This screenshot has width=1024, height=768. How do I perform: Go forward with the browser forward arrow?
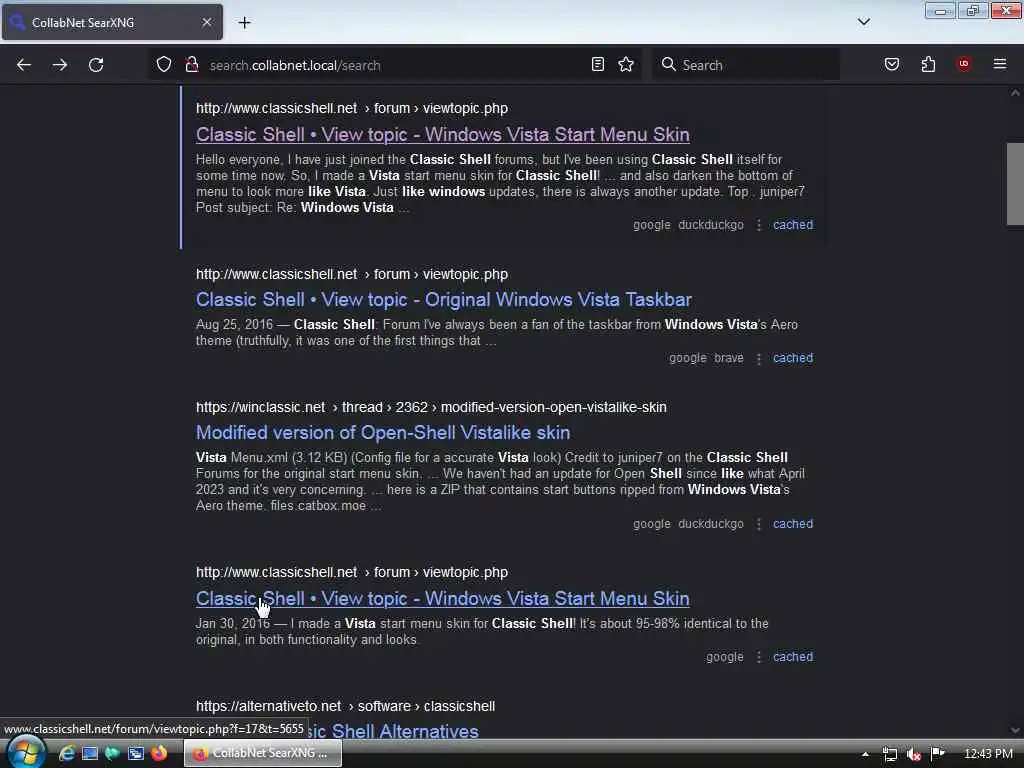tap(59, 65)
